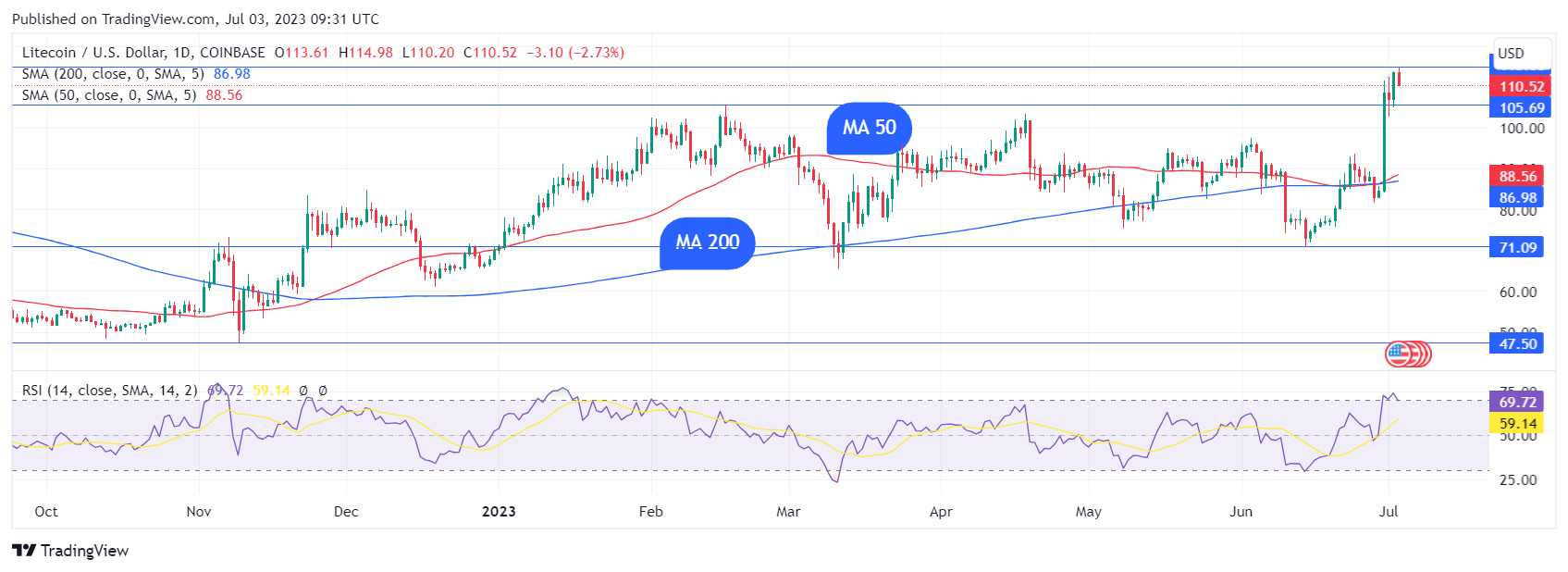The height and width of the screenshot is (572, 1568).
Task: Open the USD currency selector
Action: click(1511, 54)
